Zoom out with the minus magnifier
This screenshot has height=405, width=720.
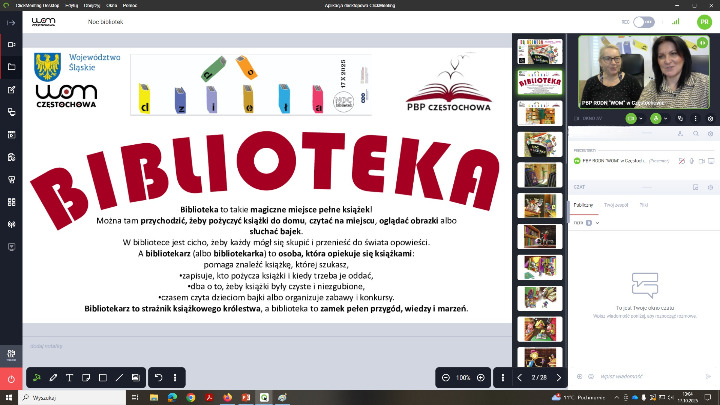pos(445,378)
